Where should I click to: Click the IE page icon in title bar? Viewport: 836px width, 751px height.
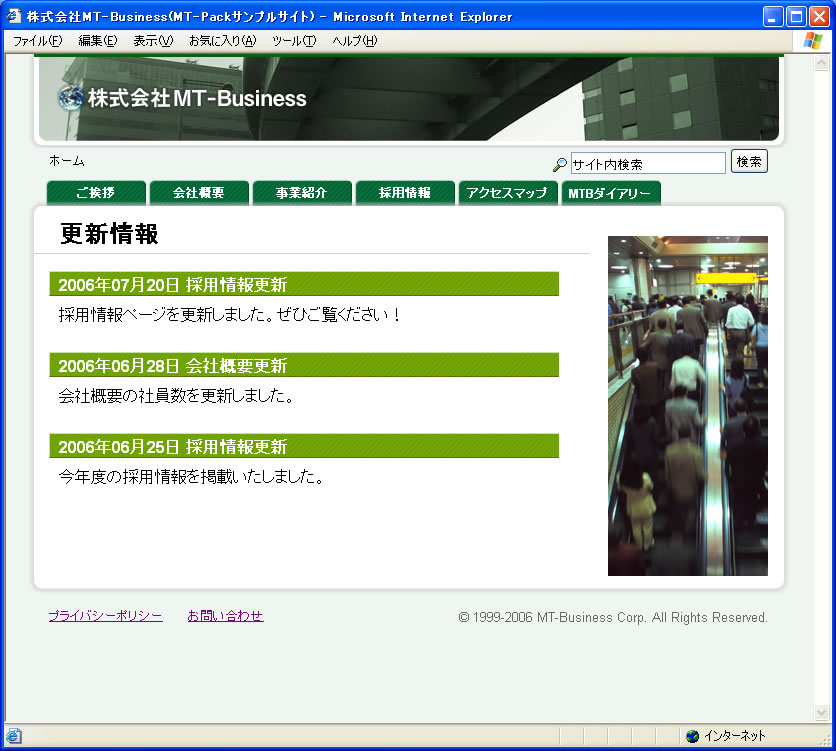click(14, 17)
